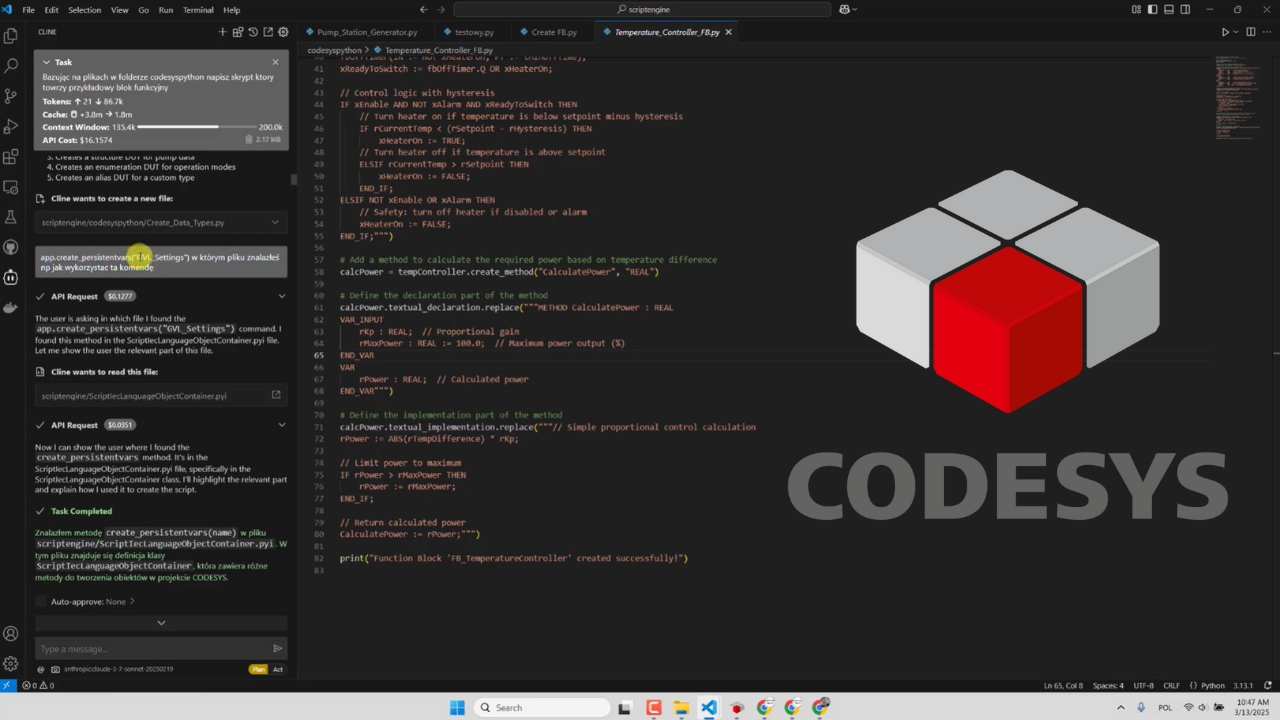1280x720 pixels.
Task: Open Cline settings gear
Action: [x=283, y=32]
